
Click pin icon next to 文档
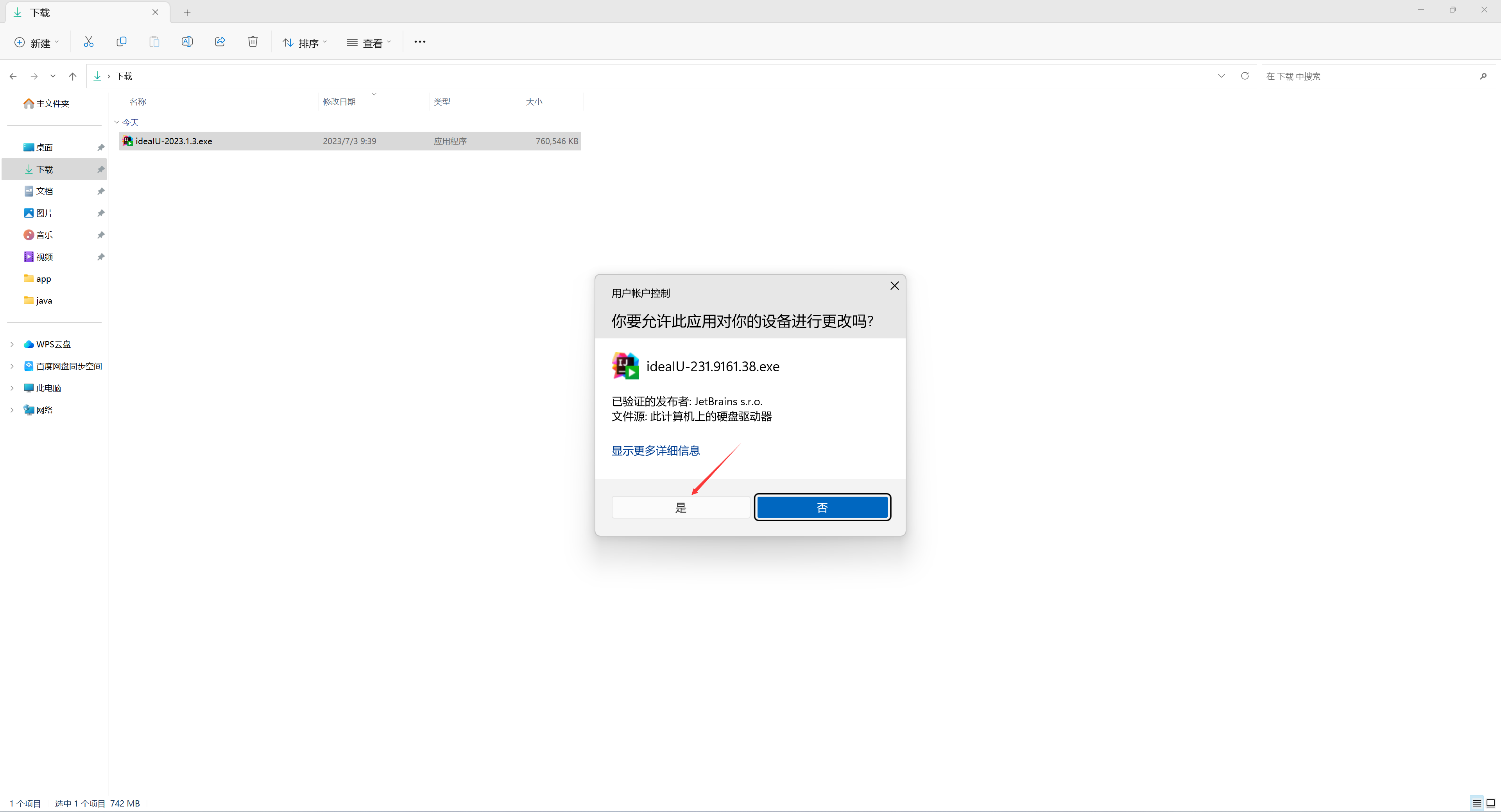point(101,191)
